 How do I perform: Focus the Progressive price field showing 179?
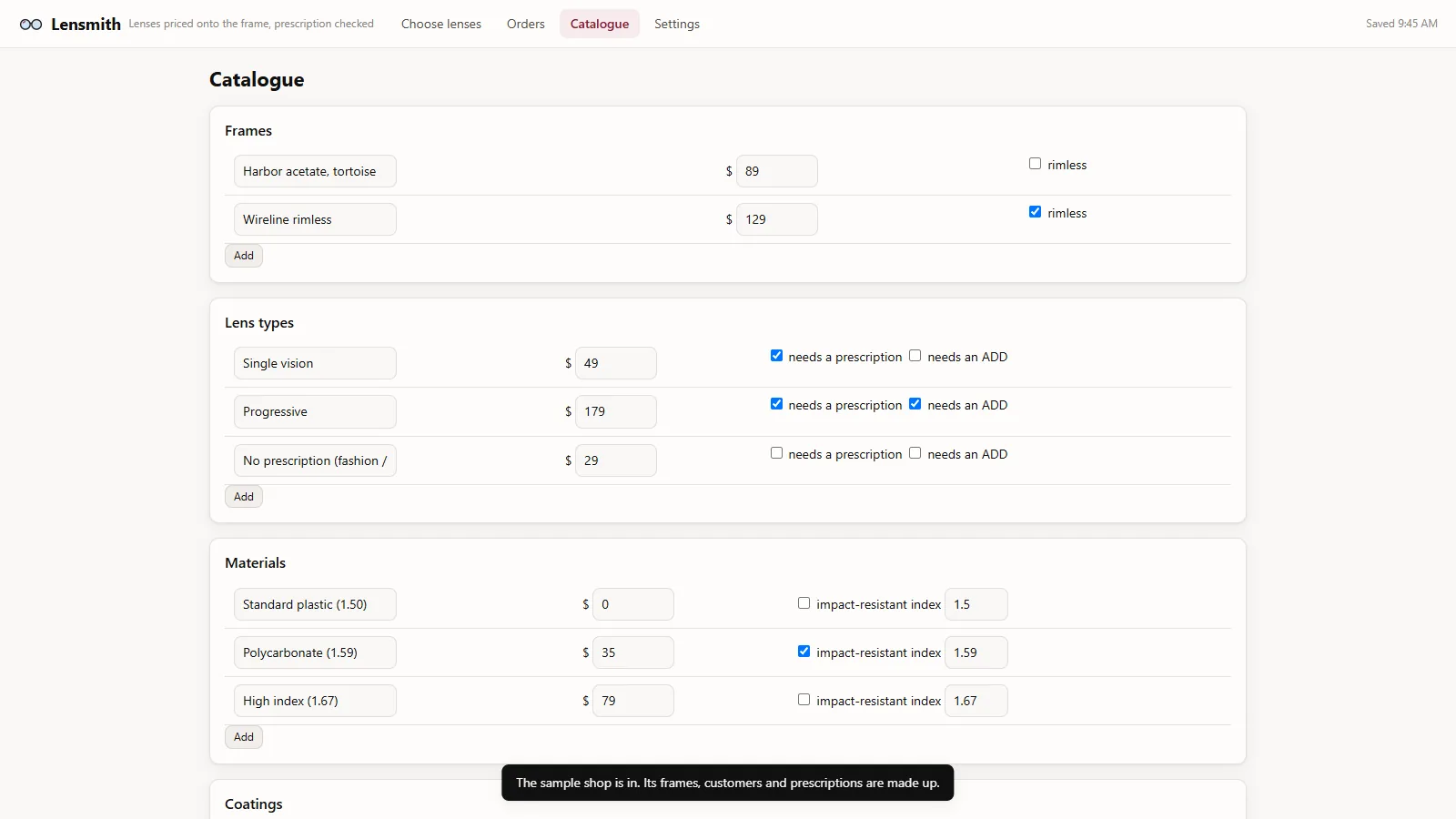coord(616,411)
